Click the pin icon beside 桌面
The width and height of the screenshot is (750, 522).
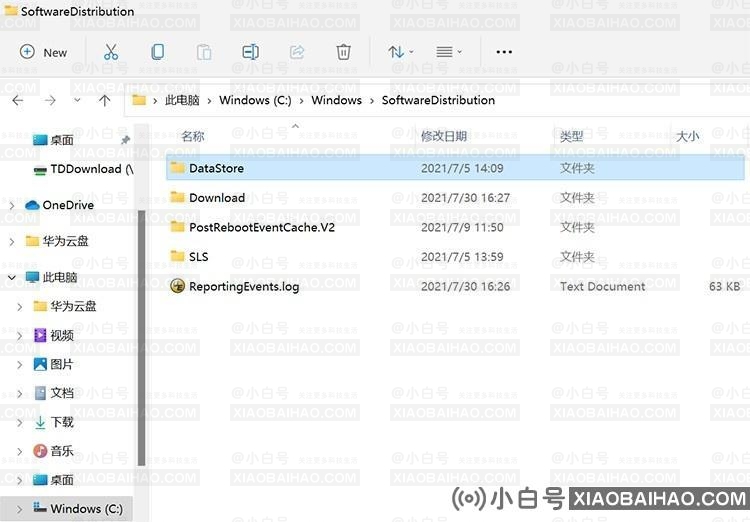click(125, 140)
